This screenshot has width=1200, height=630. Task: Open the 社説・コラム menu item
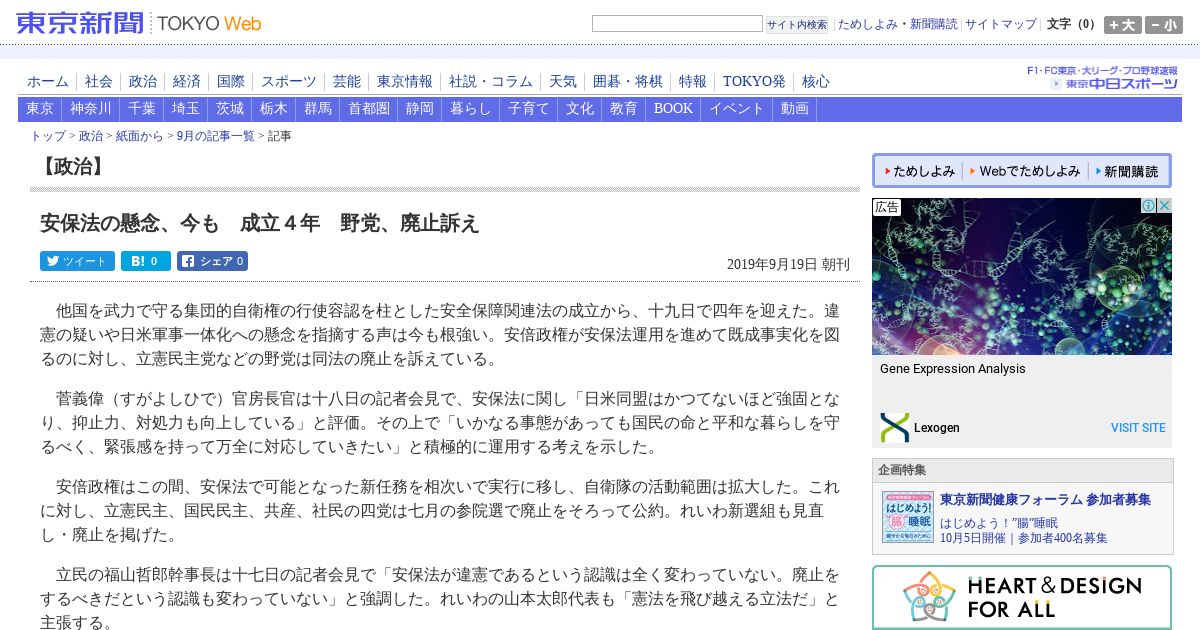pyautogui.click(x=491, y=81)
